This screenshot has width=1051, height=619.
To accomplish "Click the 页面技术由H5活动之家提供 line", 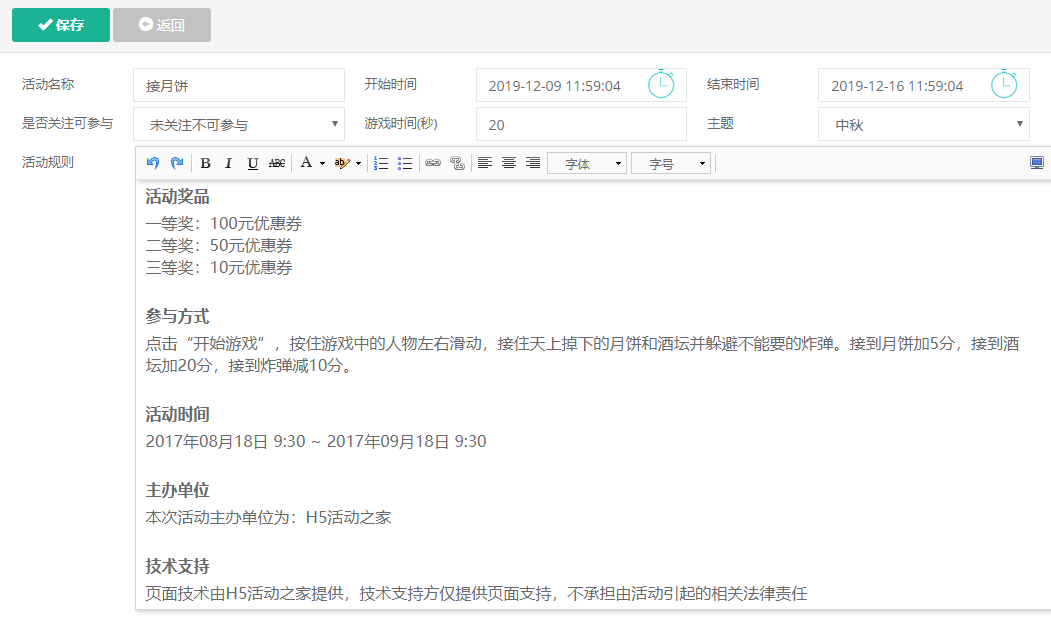I will tap(476, 594).
